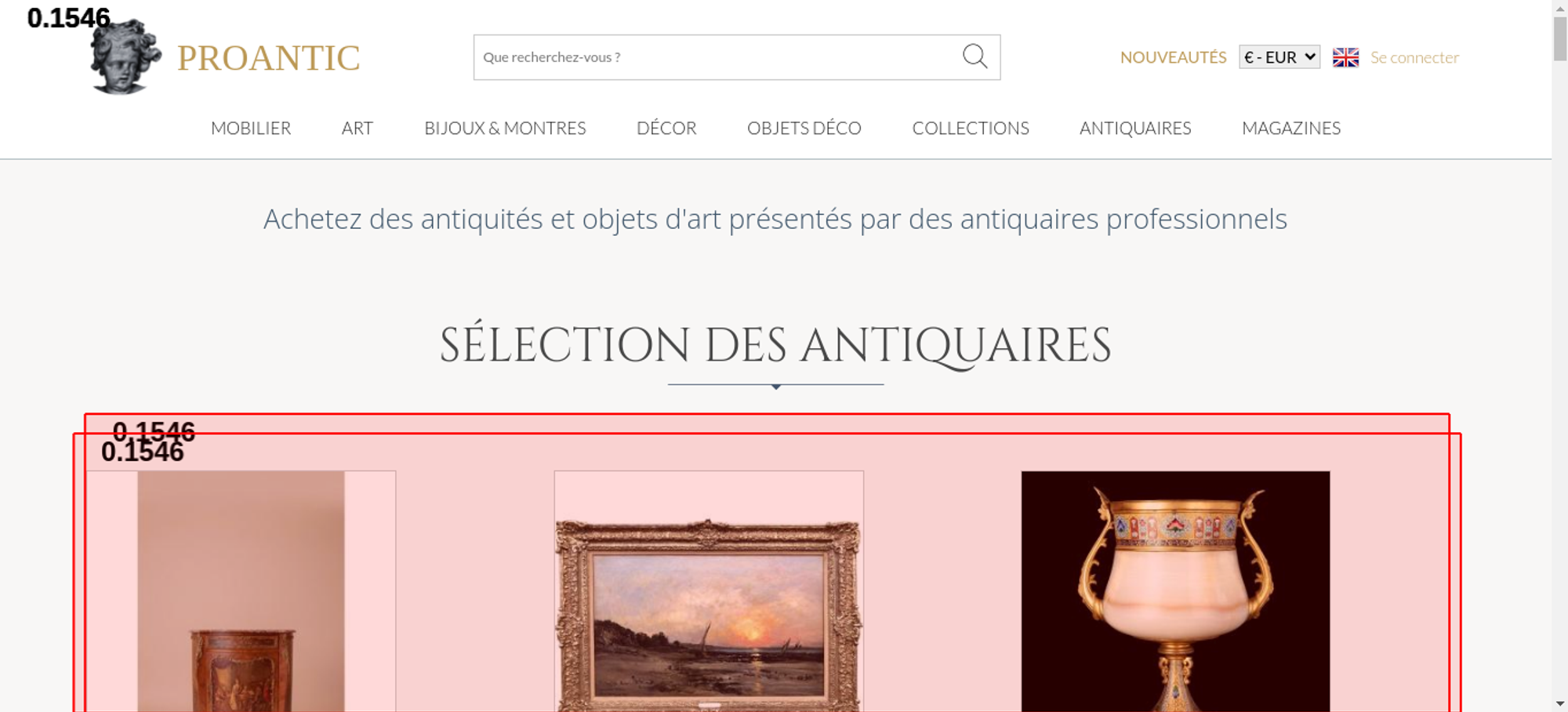Click the Se connecter link
Screen dimensions: 1568x712
point(1414,57)
